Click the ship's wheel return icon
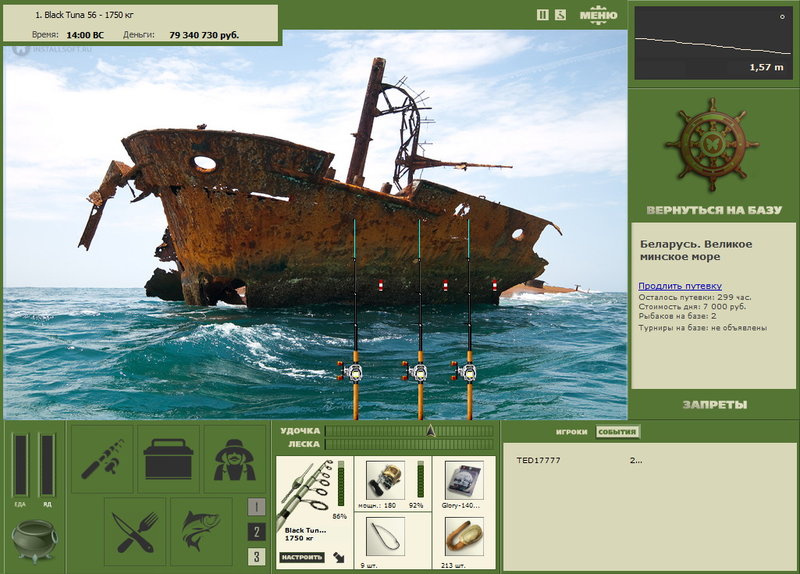 pyautogui.click(x=712, y=145)
